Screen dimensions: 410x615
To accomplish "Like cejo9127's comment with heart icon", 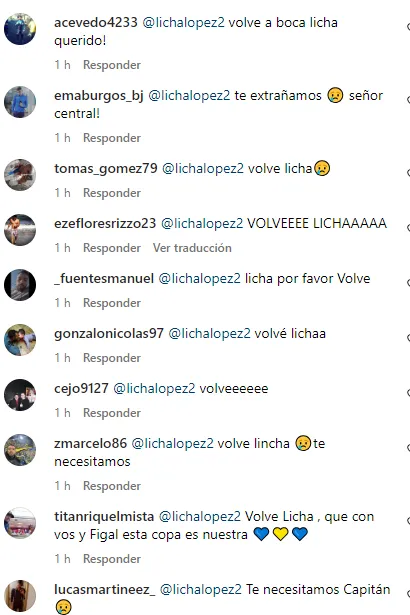I will [x=408, y=392].
